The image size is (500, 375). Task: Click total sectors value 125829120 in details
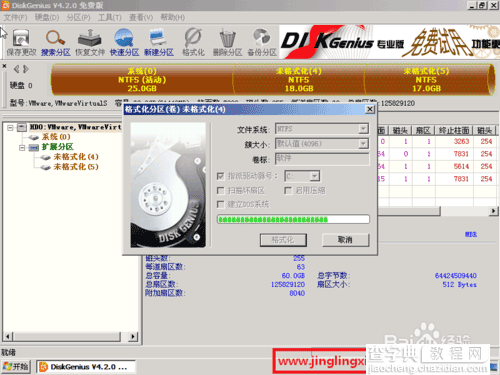(288, 285)
